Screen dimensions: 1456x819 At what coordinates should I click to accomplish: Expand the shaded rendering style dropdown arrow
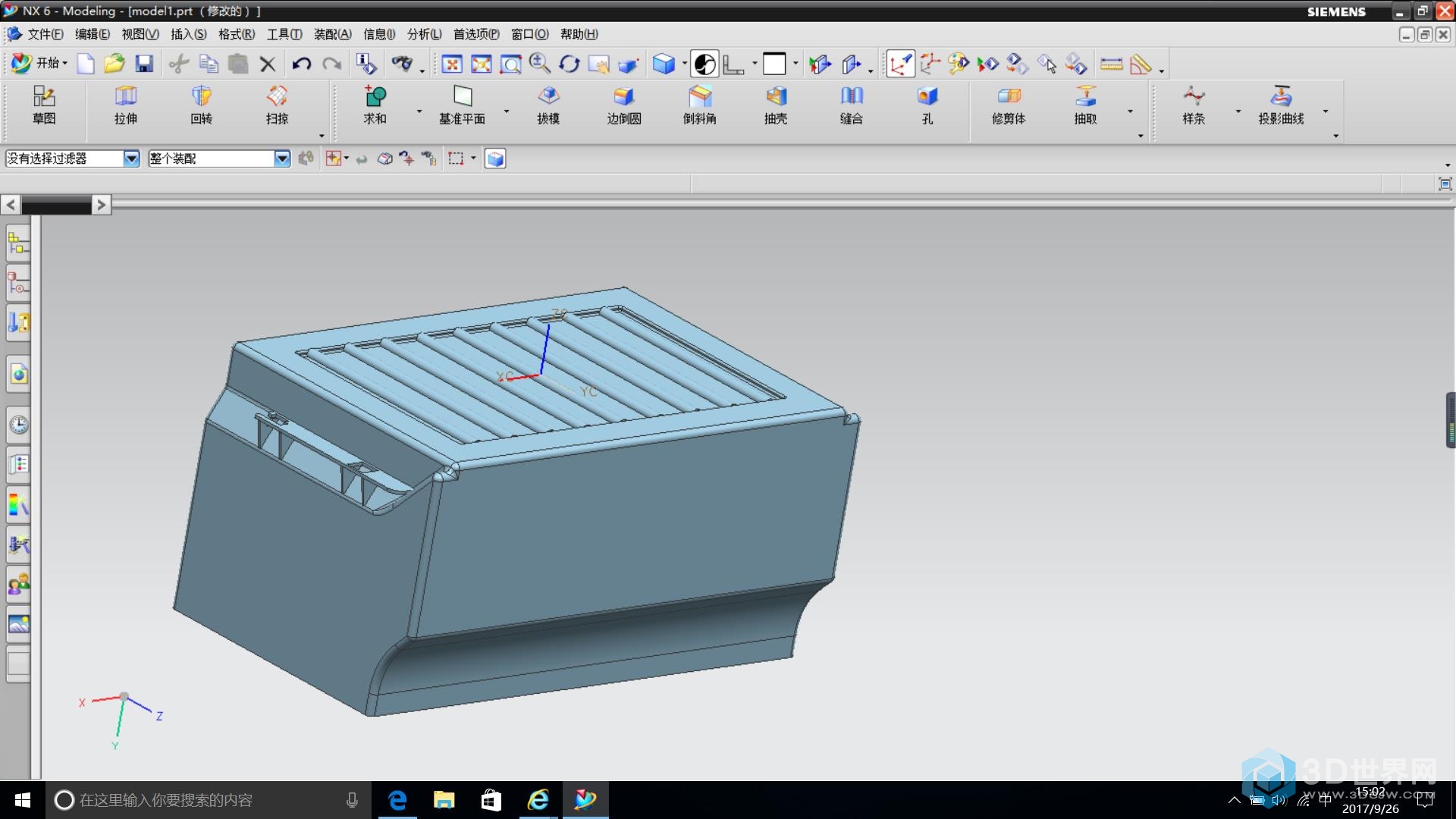(684, 64)
